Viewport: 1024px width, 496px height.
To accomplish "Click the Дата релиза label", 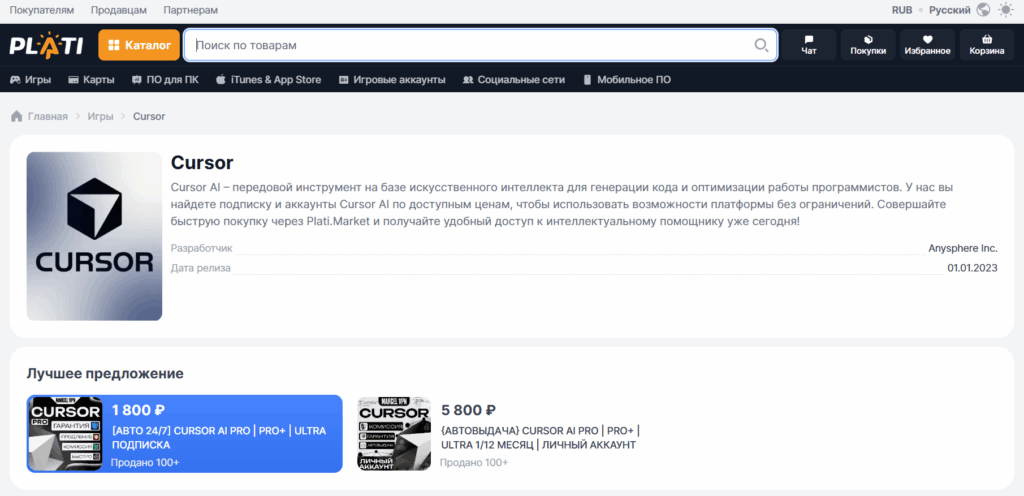I will [200, 268].
